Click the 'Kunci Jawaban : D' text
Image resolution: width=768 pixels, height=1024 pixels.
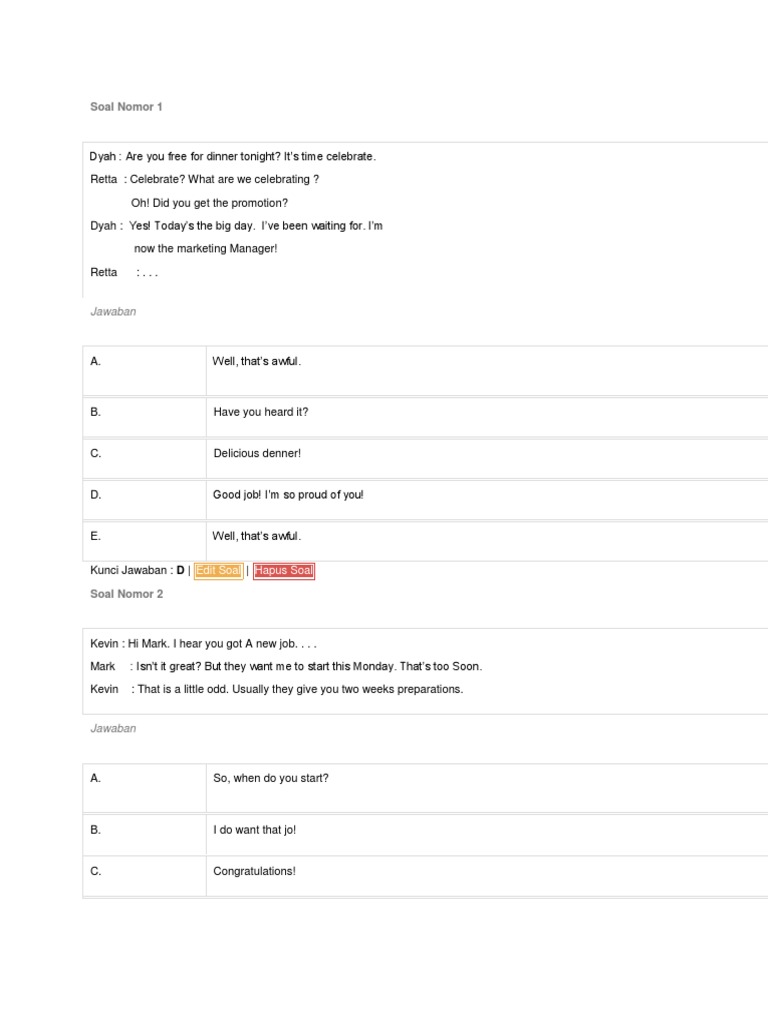pos(137,570)
